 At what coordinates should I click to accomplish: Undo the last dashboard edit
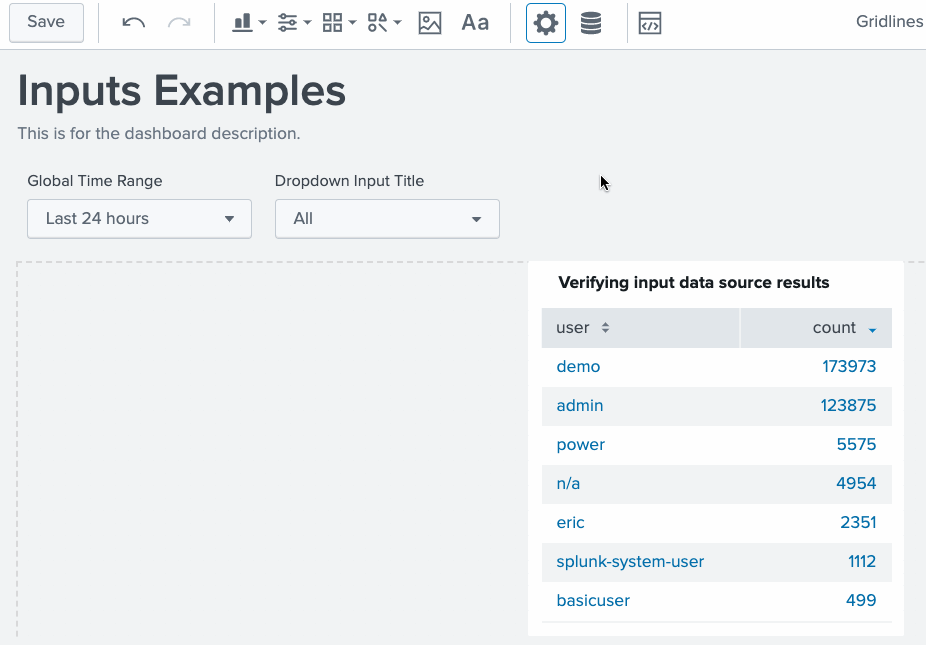(x=133, y=23)
